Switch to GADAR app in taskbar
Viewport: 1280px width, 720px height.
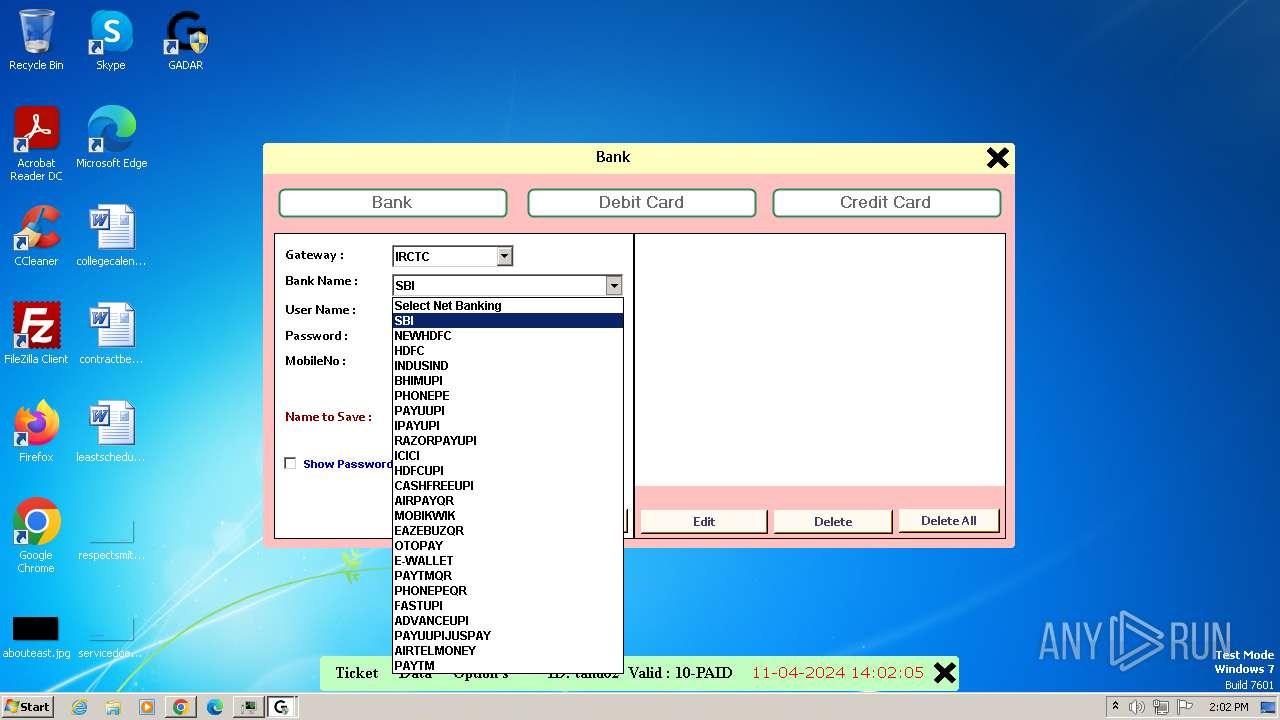(x=281, y=707)
